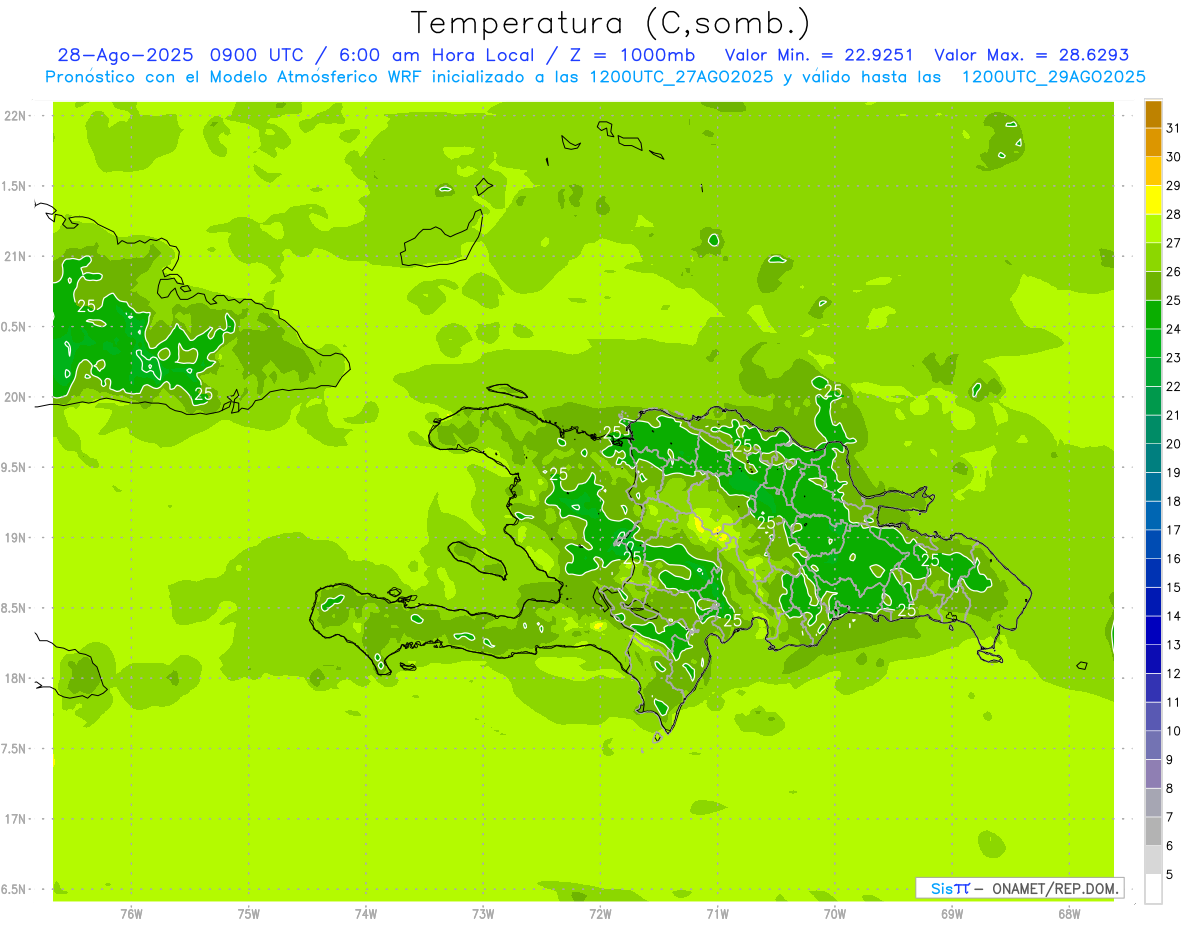Click the '6.5N' latitude tick label
This screenshot has height=927, width=1200.
(x=15, y=889)
